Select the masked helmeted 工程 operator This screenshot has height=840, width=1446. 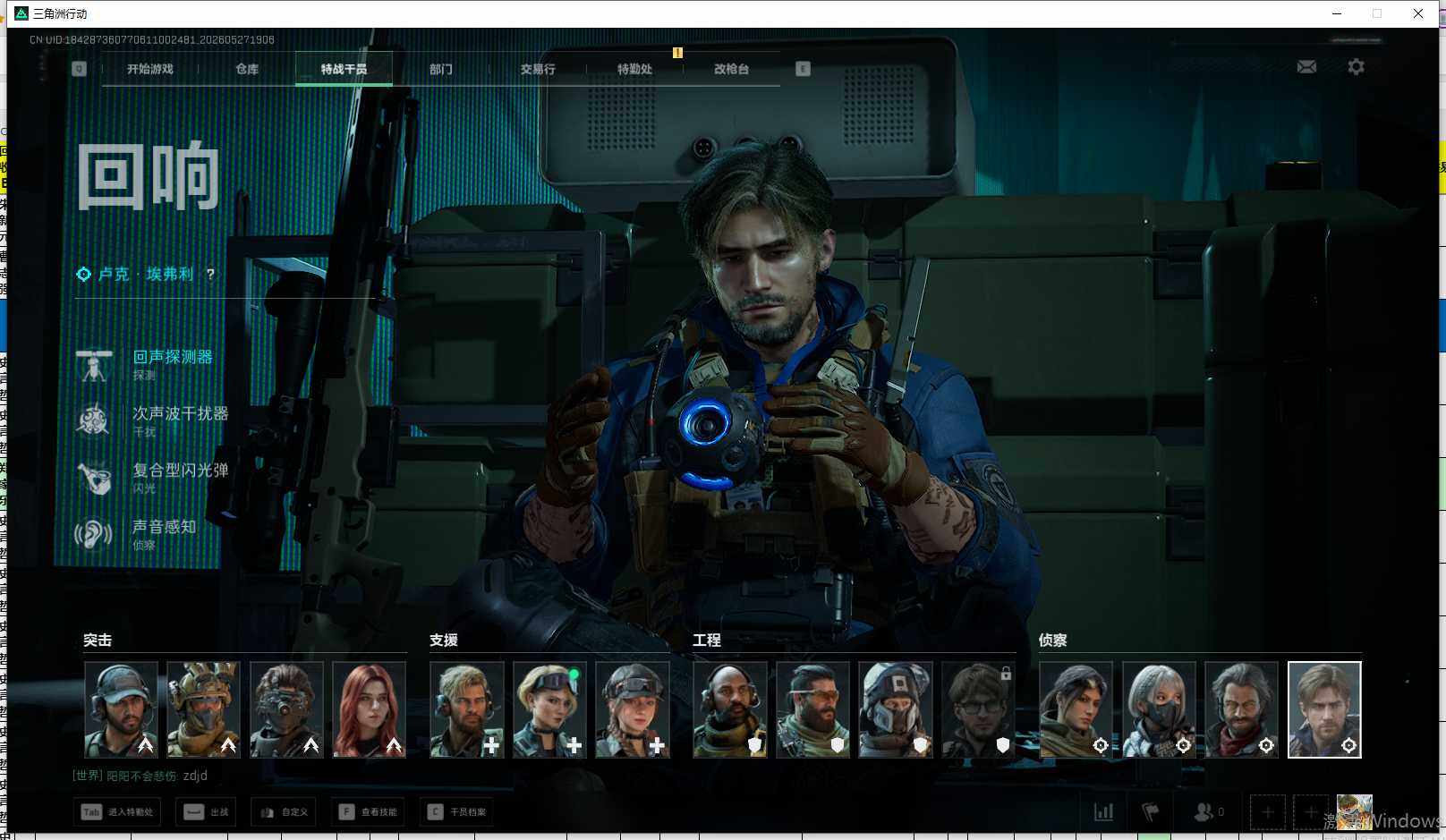click(896, 709)
